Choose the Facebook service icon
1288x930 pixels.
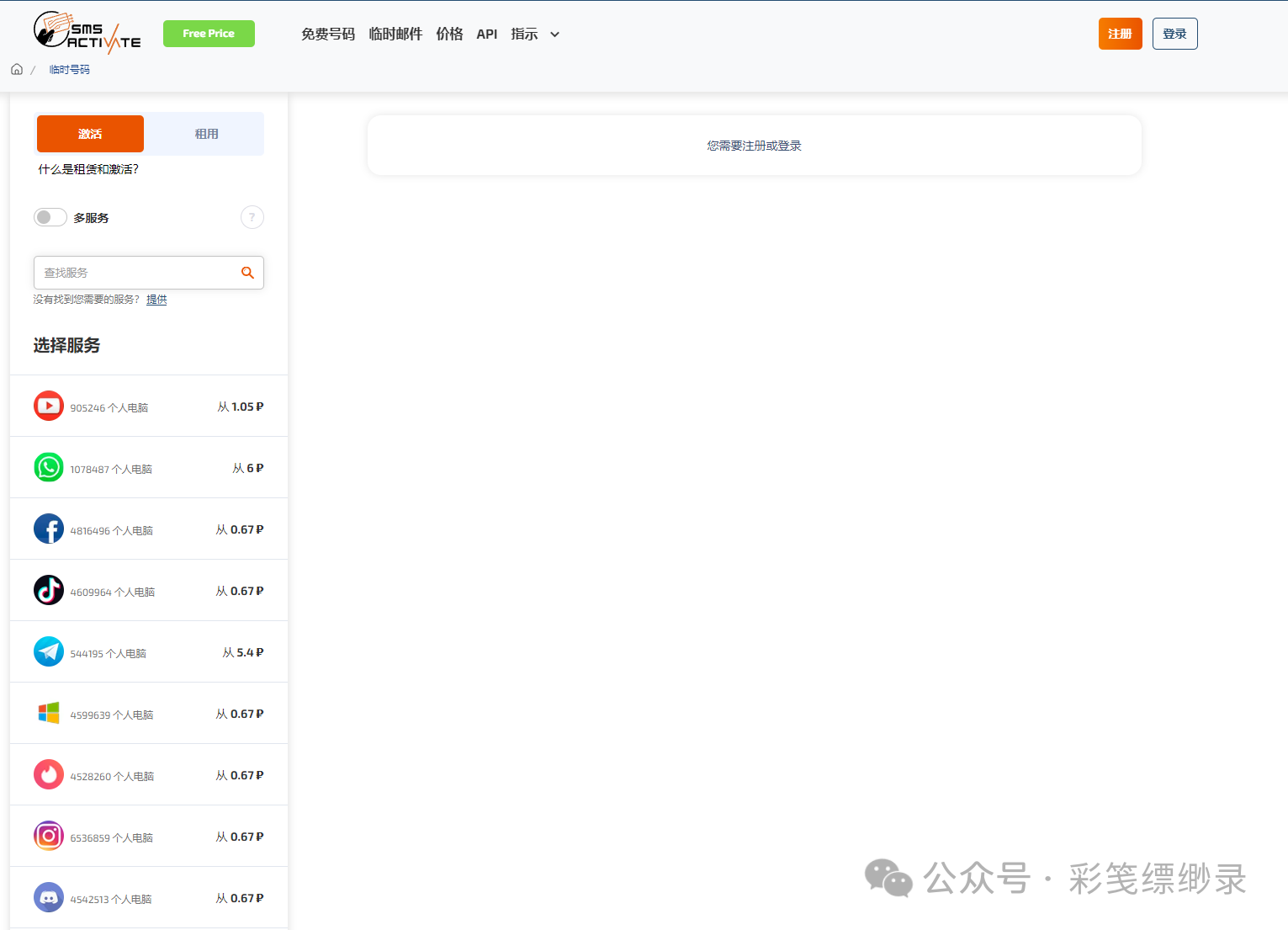pos(49,529)
